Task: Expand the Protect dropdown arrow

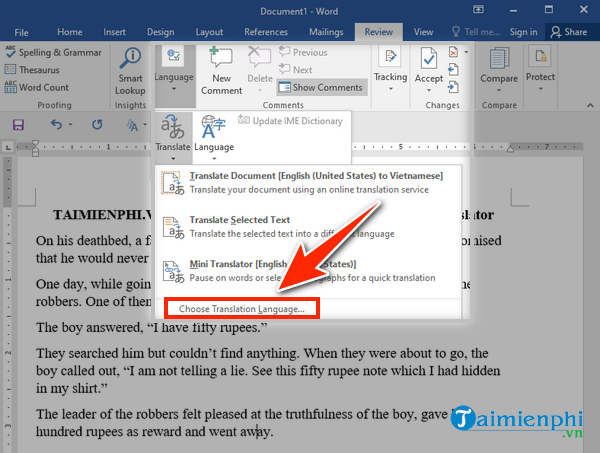Action: click(x=541, y=89)
